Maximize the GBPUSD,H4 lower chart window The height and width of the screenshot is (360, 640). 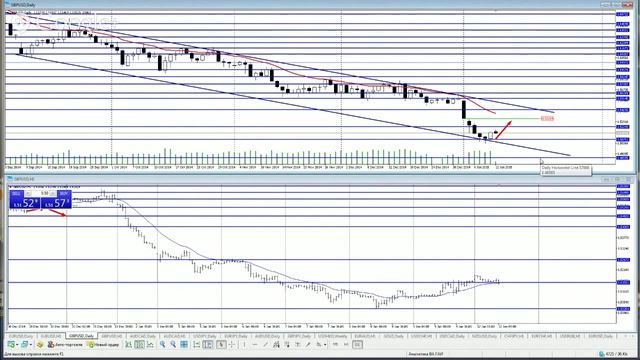(x=617, y=179)
